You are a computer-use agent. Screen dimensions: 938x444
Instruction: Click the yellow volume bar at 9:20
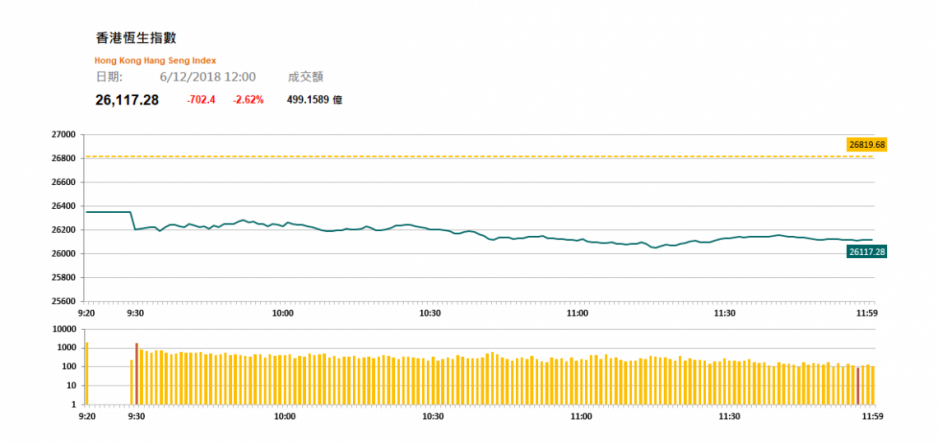pyautogui.click(x=87, y=373)
